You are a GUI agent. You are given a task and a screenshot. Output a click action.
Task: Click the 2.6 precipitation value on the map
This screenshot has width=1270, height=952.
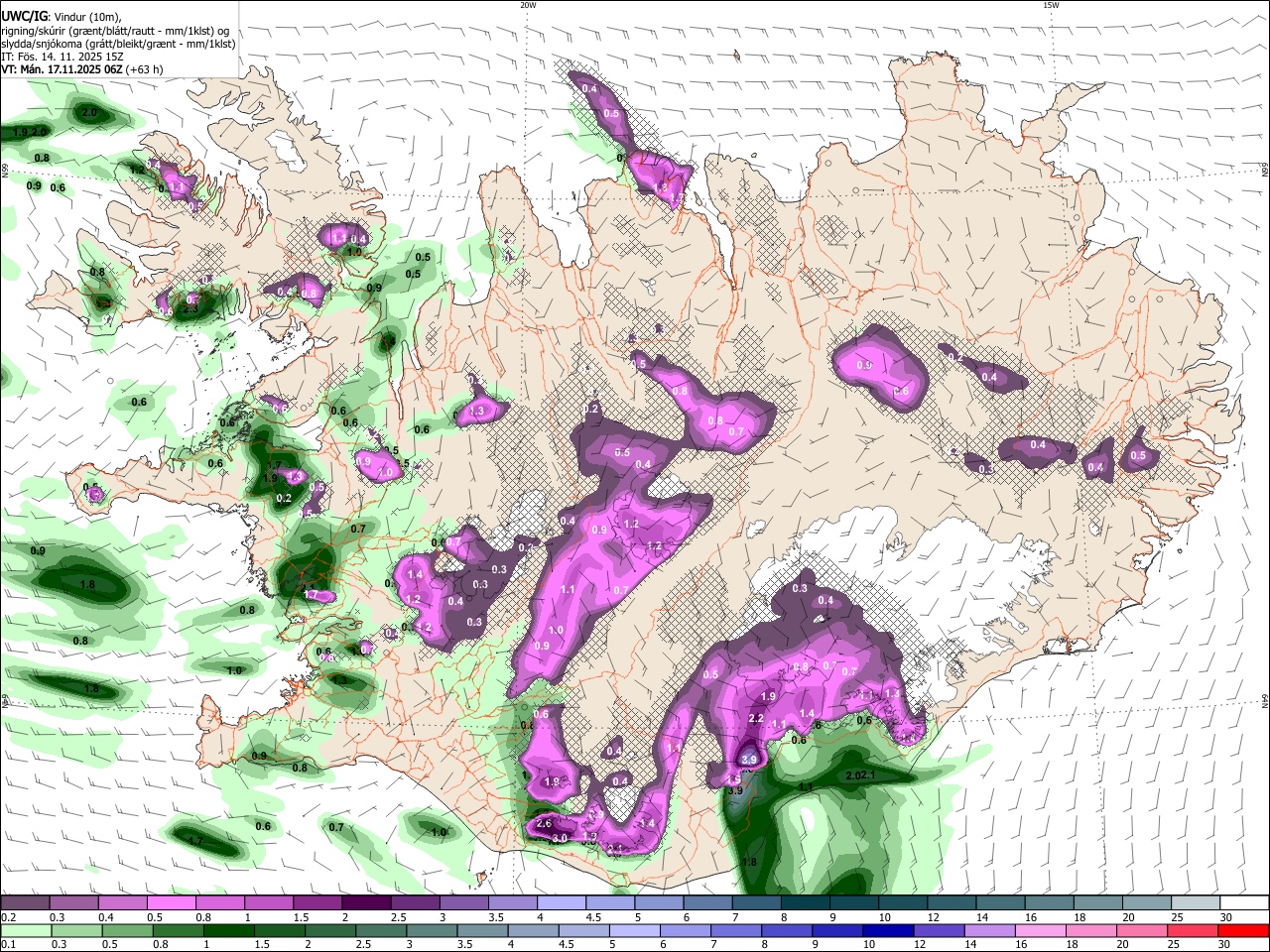point(543,823)
